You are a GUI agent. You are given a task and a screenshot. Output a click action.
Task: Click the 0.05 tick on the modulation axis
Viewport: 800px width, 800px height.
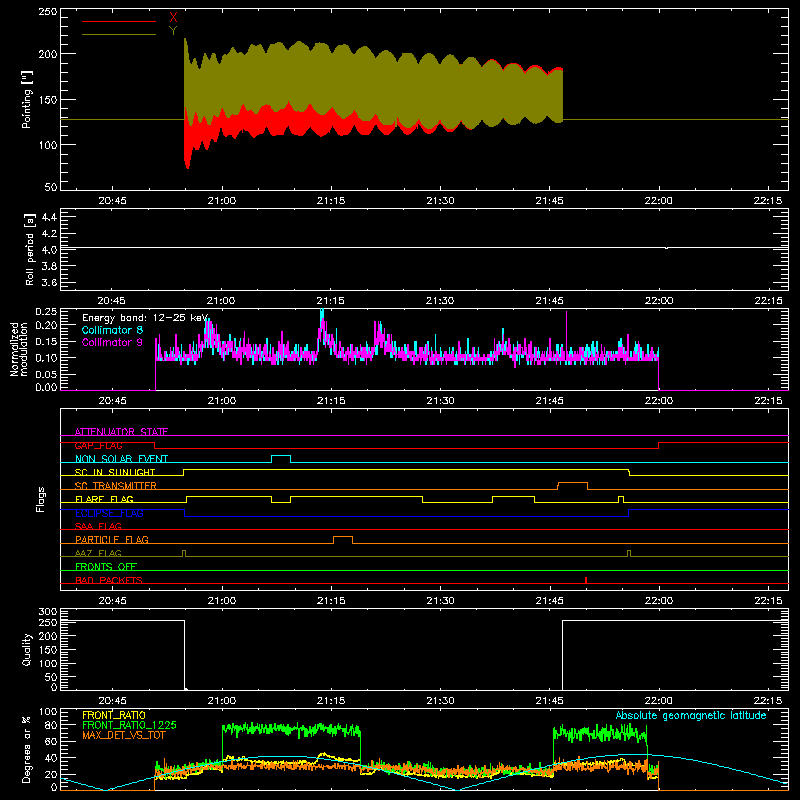[x=46, y=374]
